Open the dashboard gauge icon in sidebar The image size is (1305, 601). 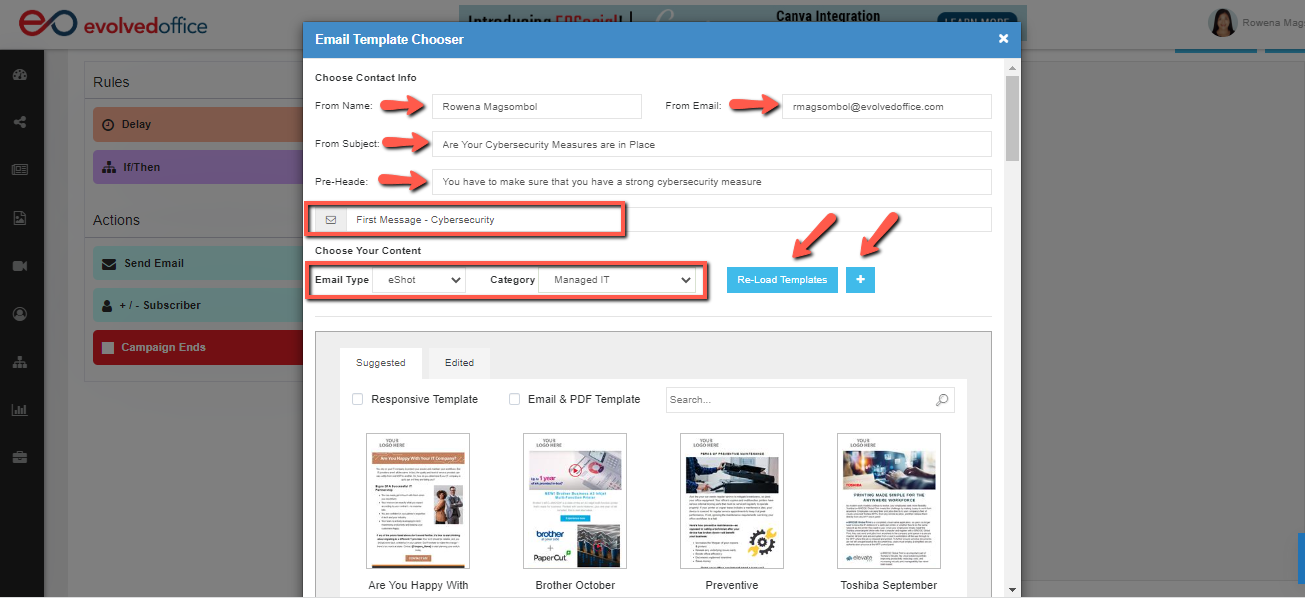click(19, 76)
